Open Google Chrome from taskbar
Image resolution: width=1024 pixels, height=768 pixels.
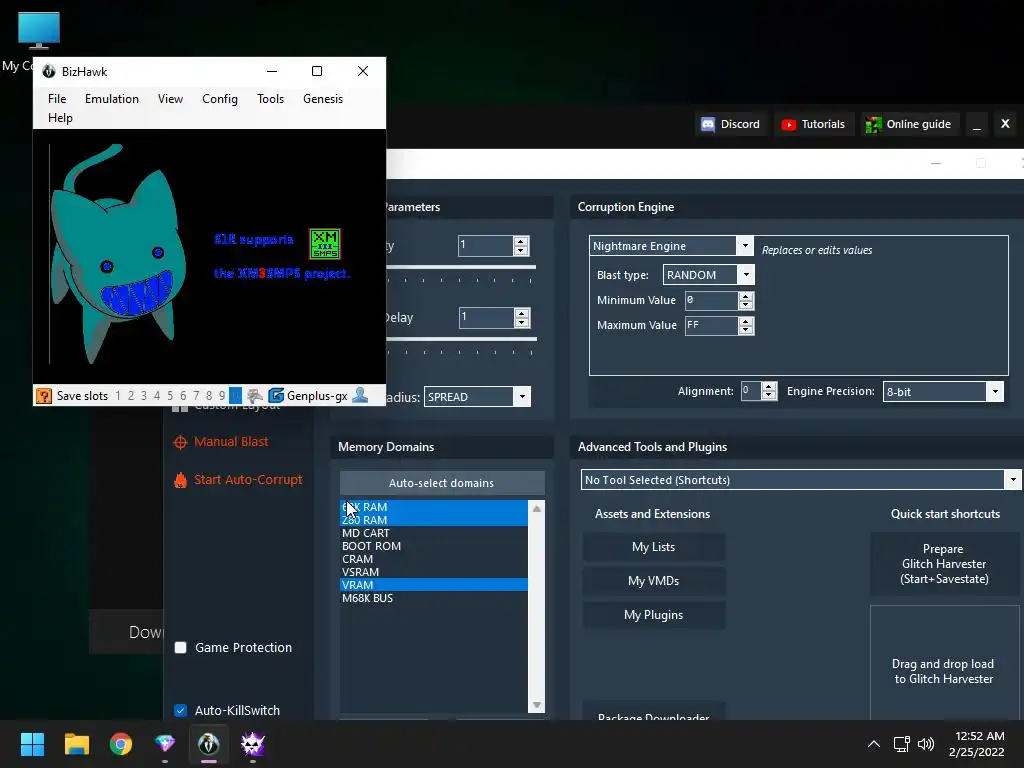[121, 744]
